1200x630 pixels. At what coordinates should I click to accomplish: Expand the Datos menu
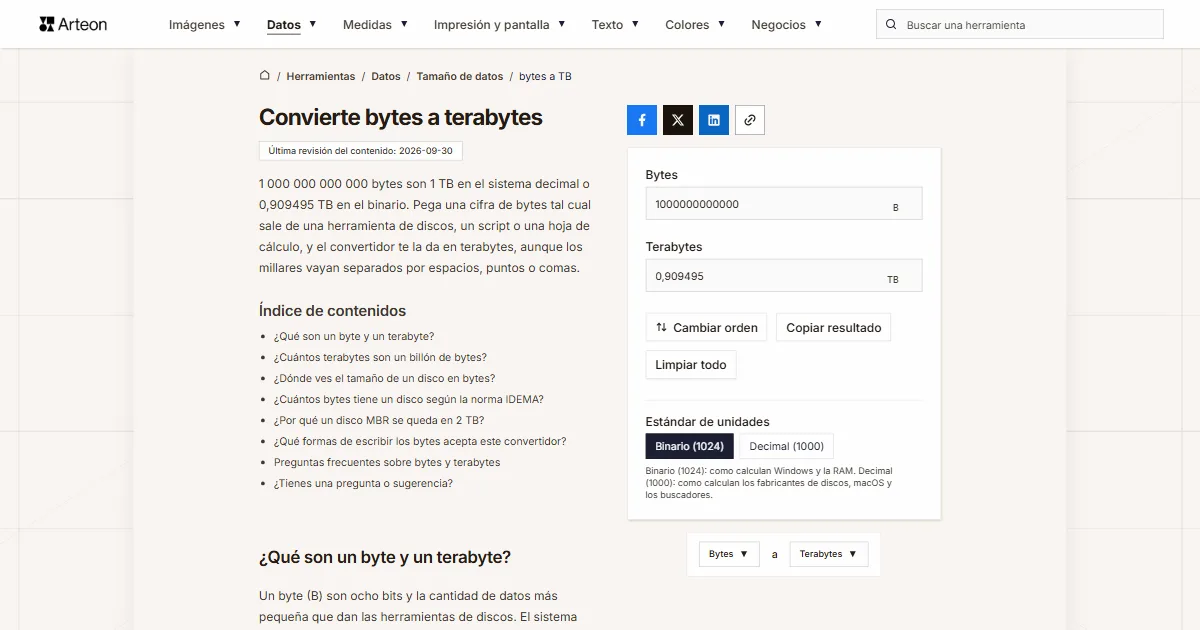pyautogui.click(x=292, y=25)
